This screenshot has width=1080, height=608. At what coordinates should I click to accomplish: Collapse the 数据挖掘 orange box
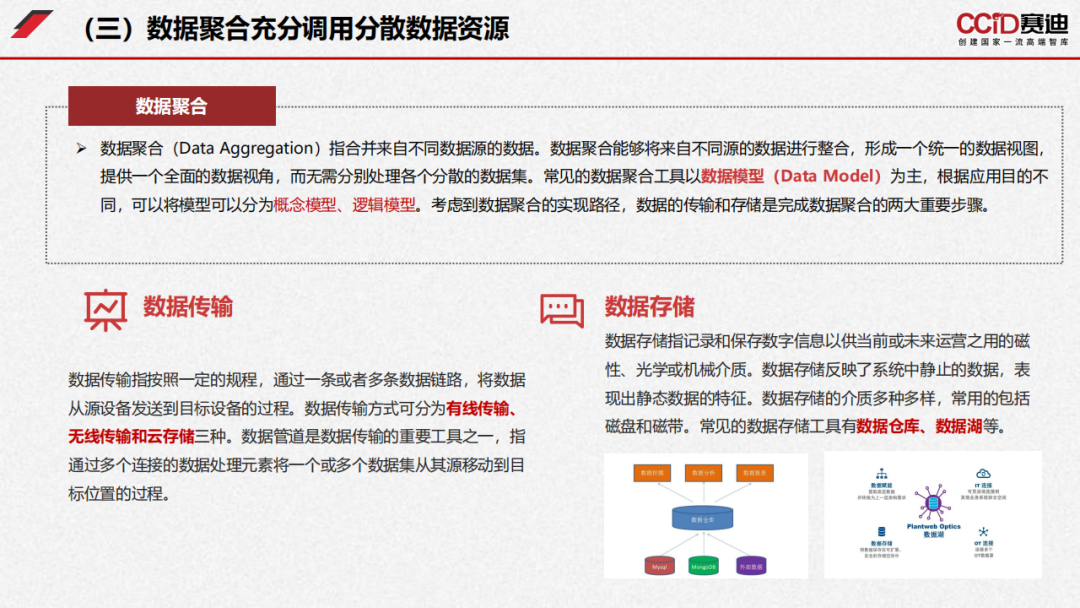pos(652,473)
